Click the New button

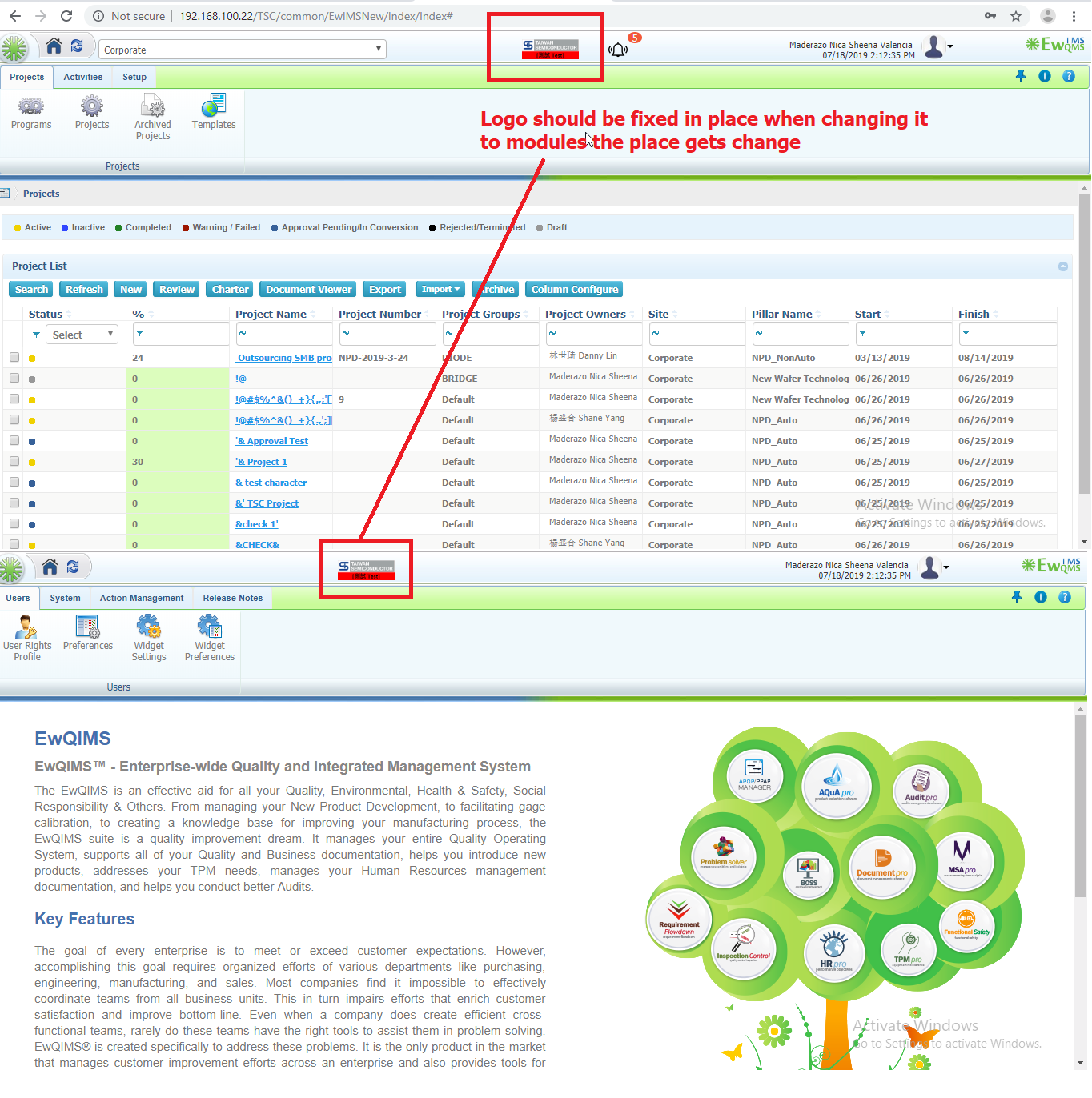pos(131,290)
